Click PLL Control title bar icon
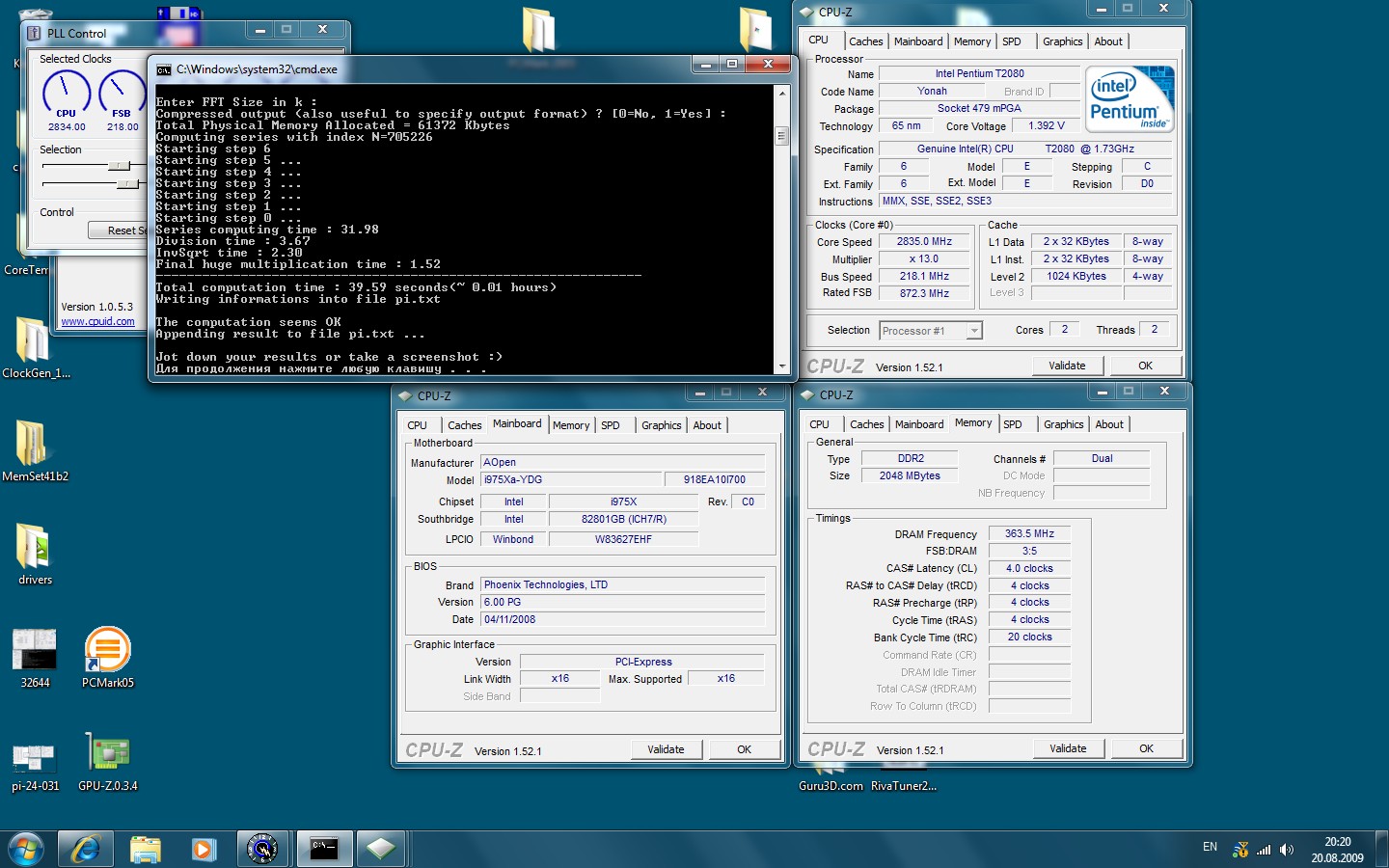This screenshot has width=1389, height=868. (x=35, y=33)
